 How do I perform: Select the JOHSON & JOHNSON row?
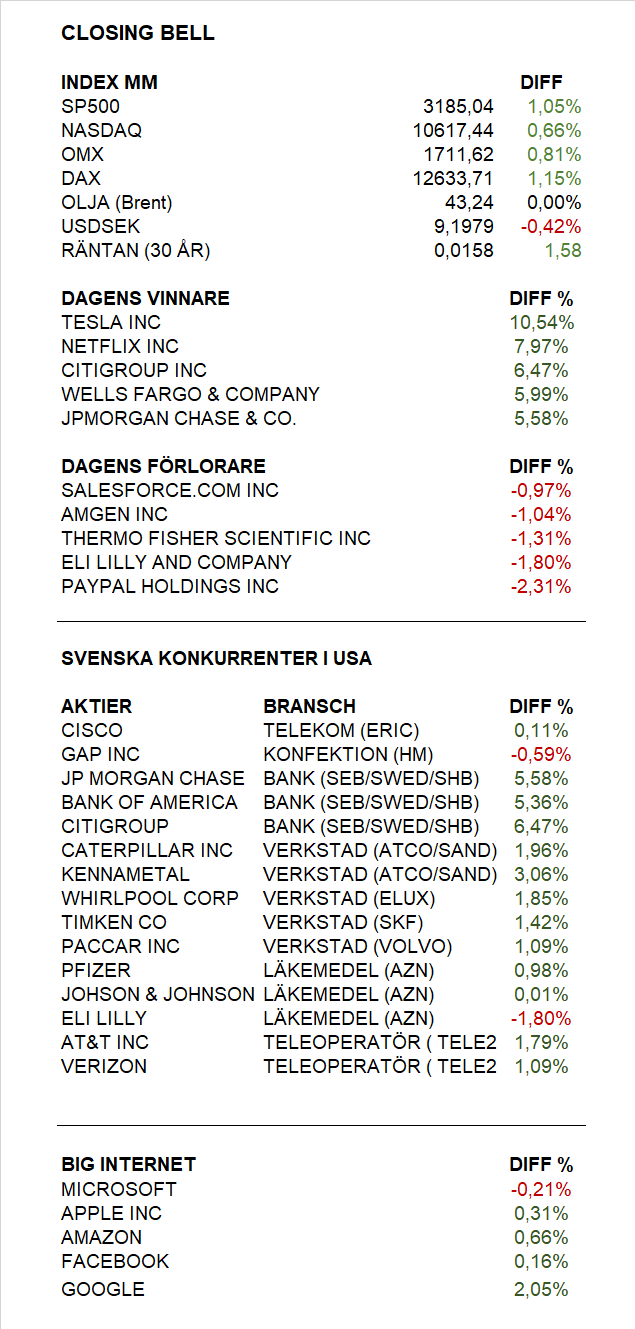click(x=316, y=995)
